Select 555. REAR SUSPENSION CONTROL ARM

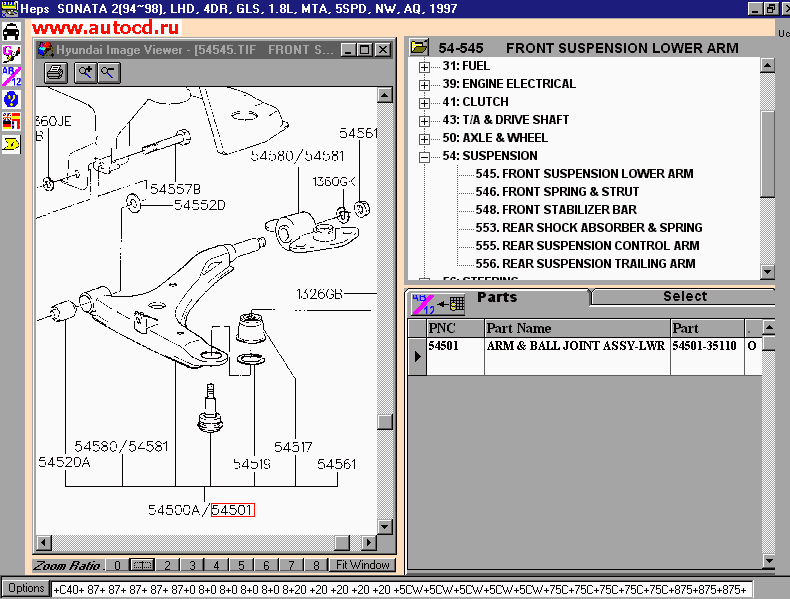(x=587, y=246)
